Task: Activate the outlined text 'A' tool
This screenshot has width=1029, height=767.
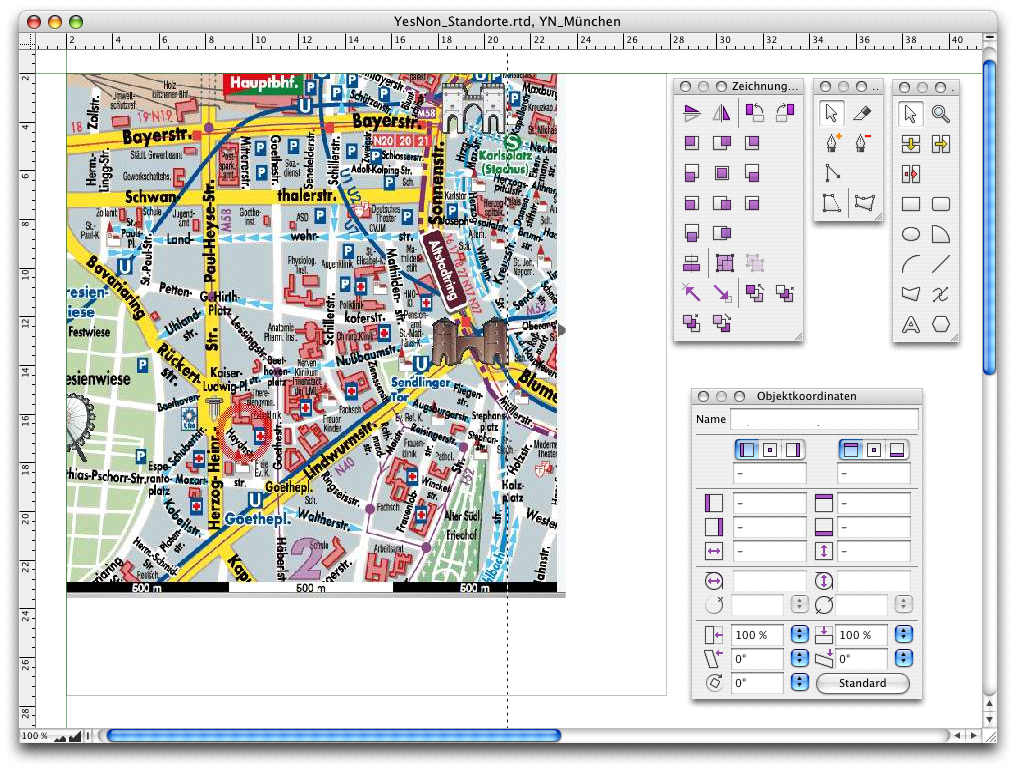Action: 911,324
